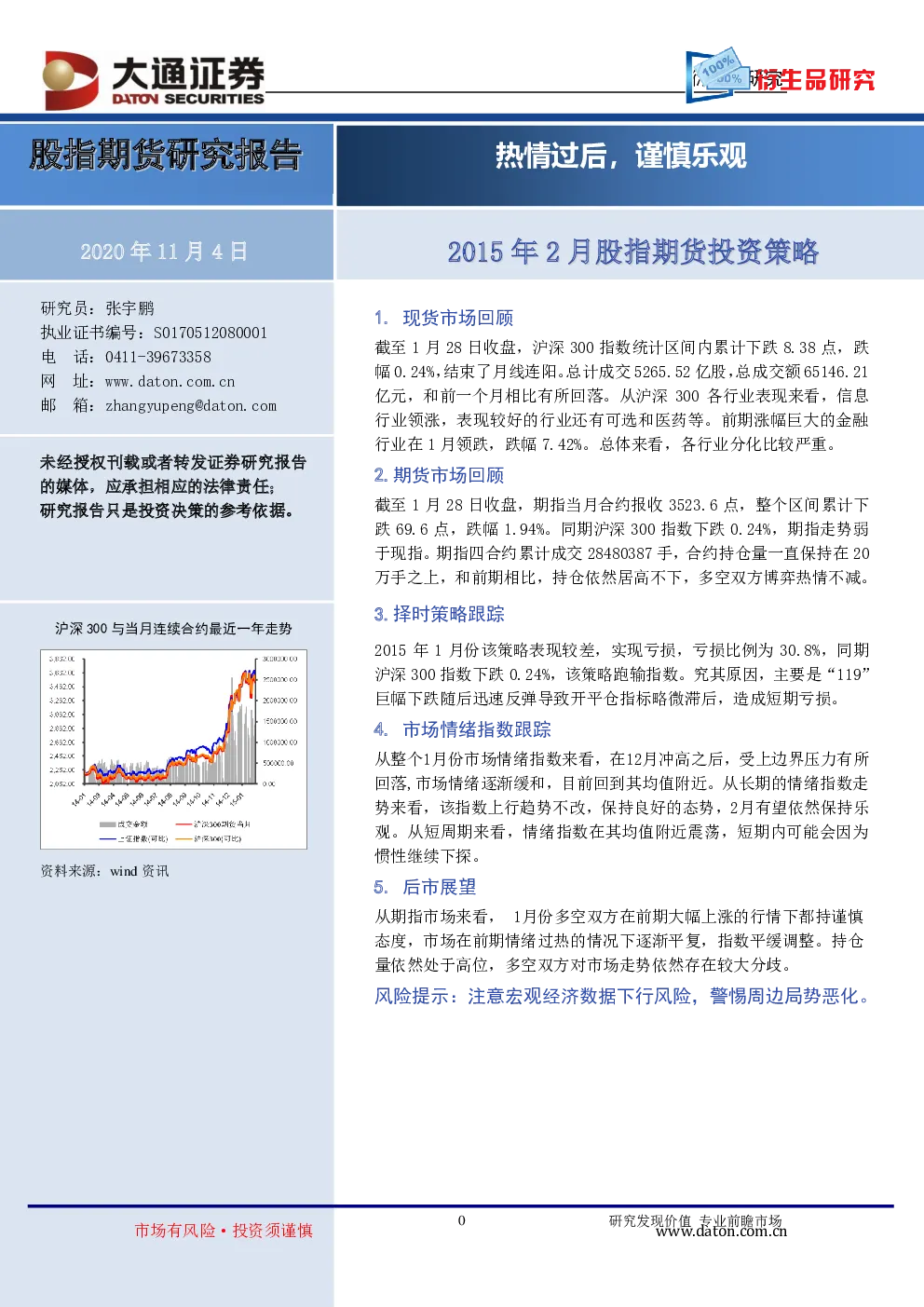The width and height of the screenshot is (924, 1307).
Task: Select the title 2015年2月股指期货投资策略
Action: (632, 252)
